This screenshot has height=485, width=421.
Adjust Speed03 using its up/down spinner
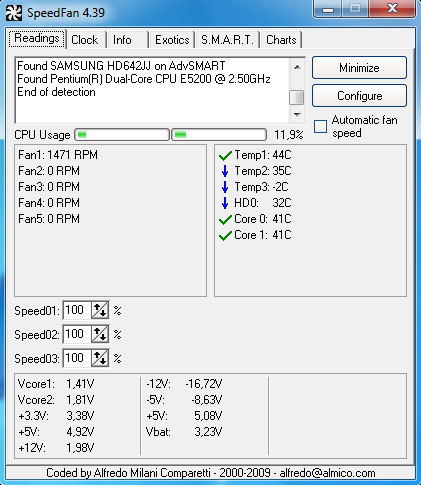tap(100, 358)
